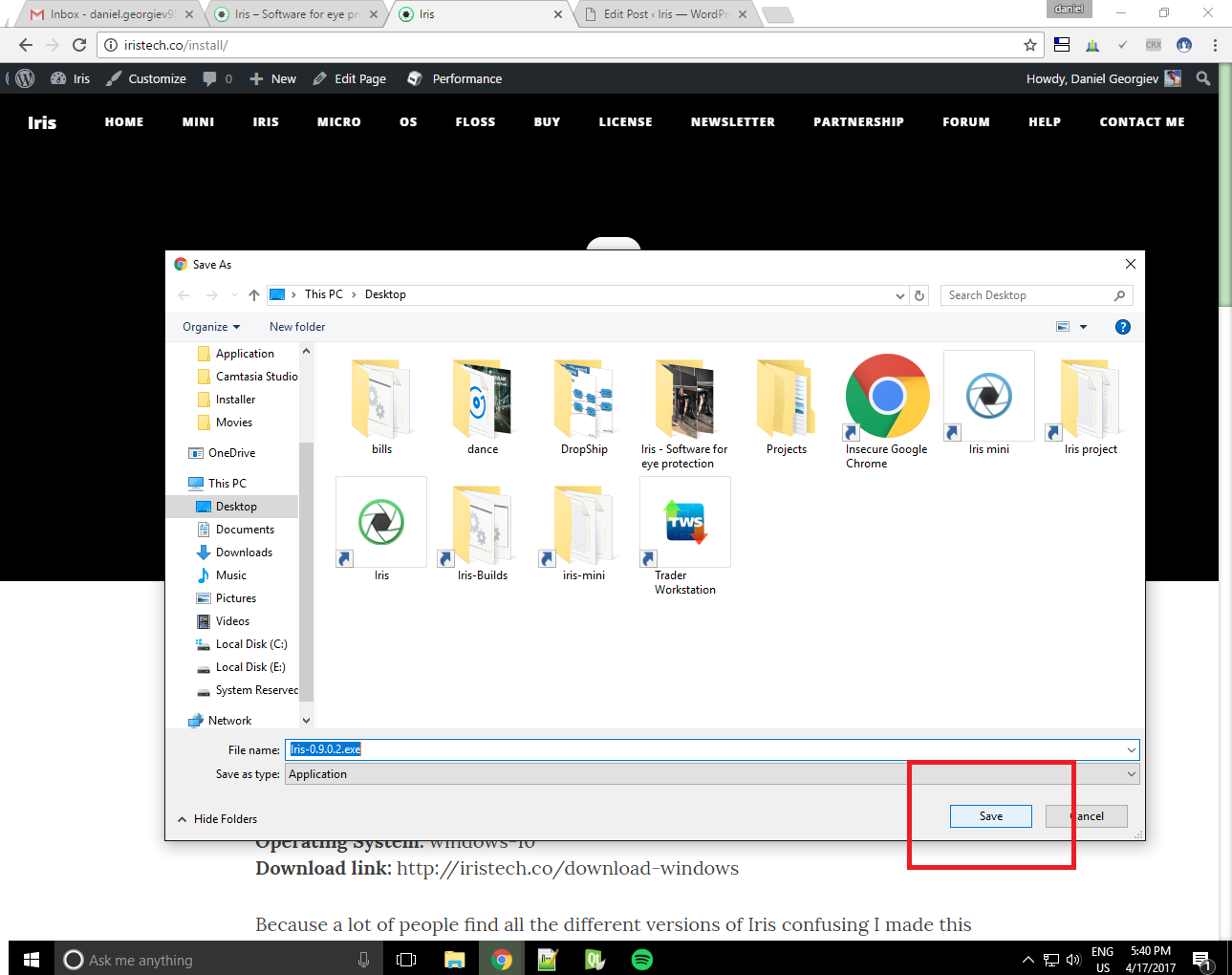This screenshot has height=975, width=1232.
Task: Expand the address path history dropdown
Action: (899, 295)
